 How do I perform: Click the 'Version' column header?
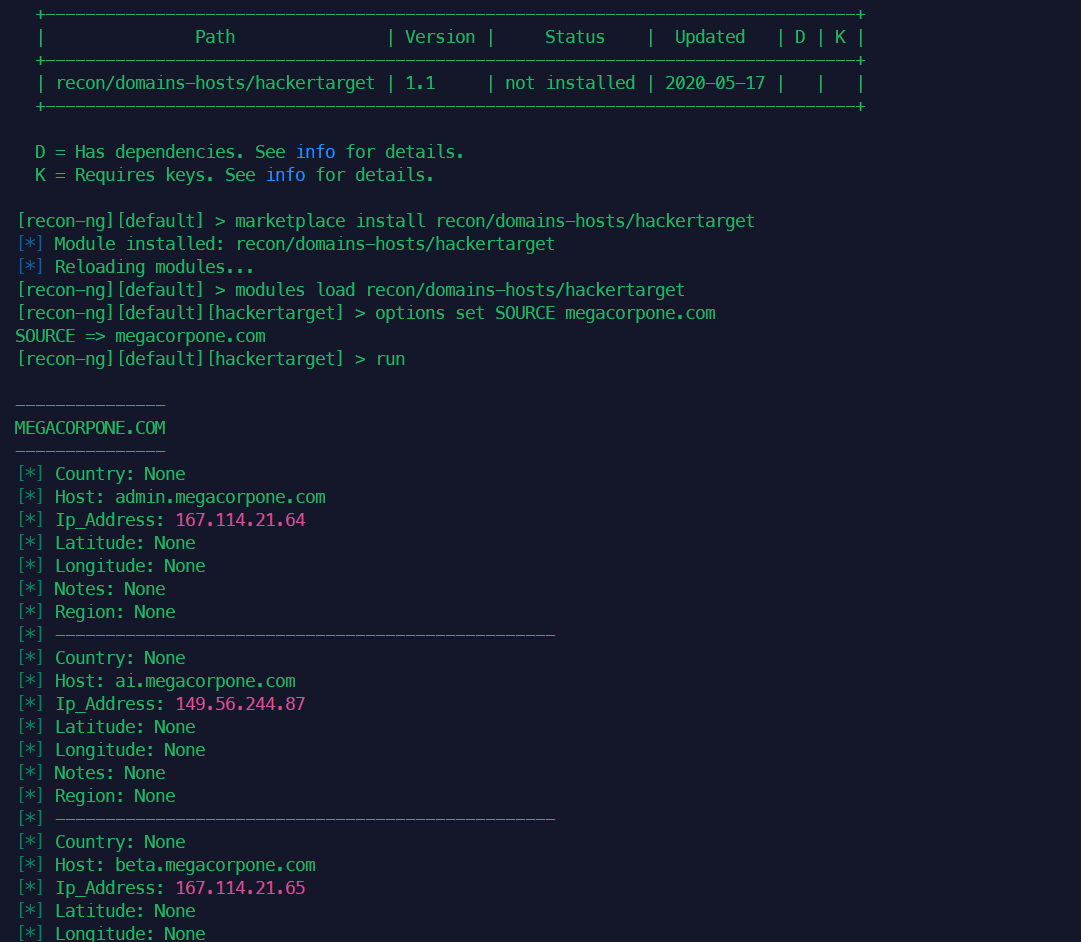(440, 37)
